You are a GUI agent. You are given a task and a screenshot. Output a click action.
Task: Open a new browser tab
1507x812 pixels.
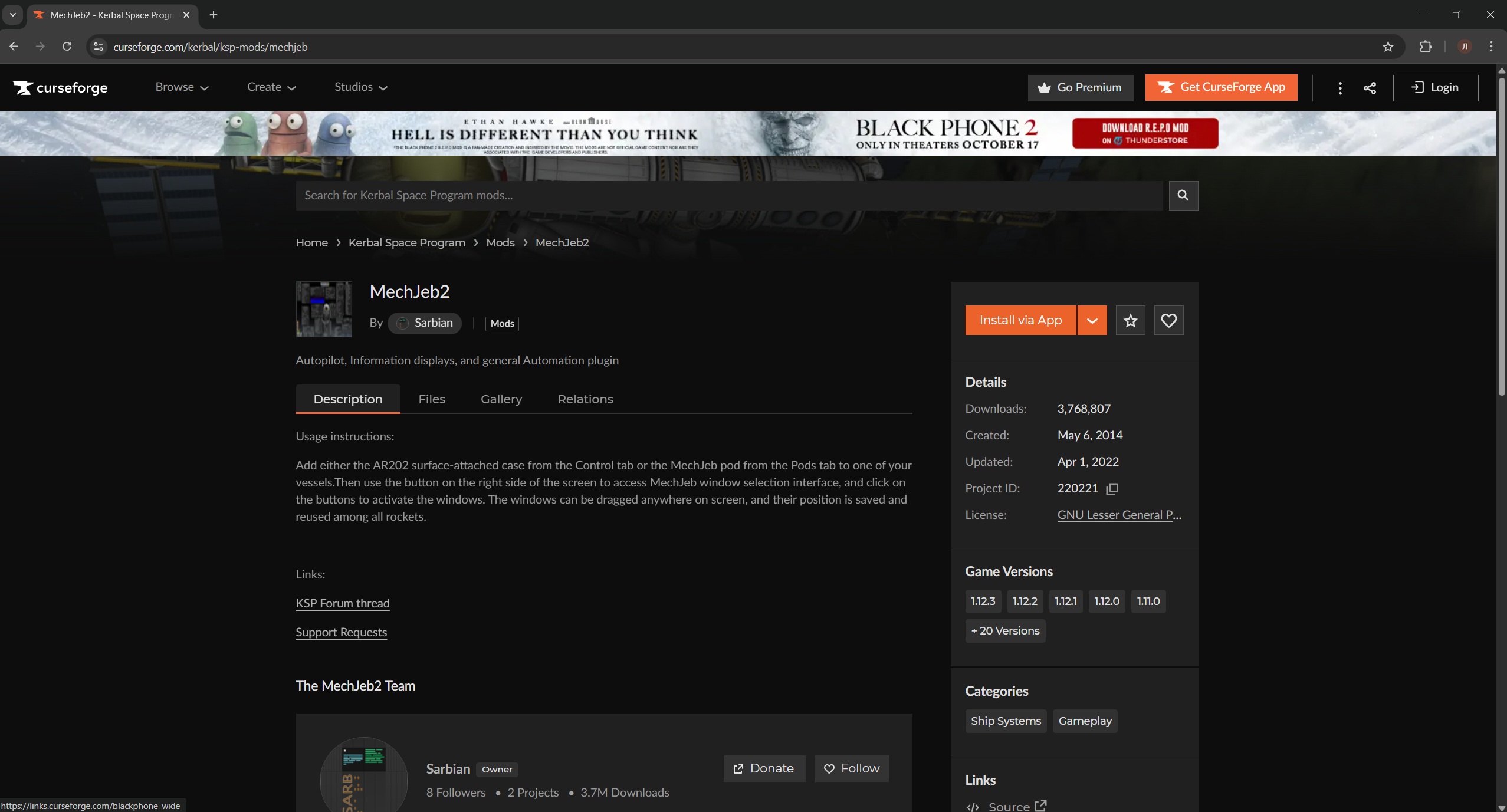tap(214, 15)
